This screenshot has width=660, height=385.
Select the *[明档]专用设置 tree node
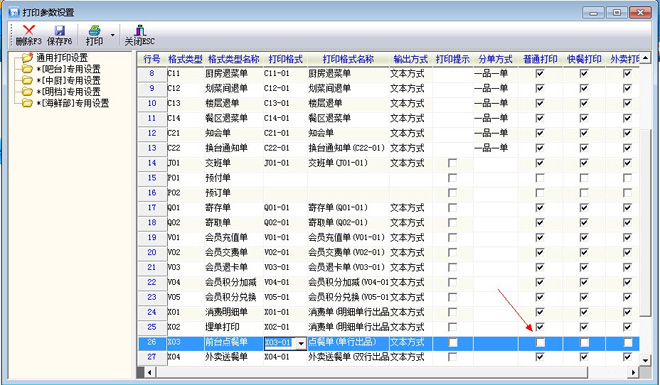tap(68, 92)
